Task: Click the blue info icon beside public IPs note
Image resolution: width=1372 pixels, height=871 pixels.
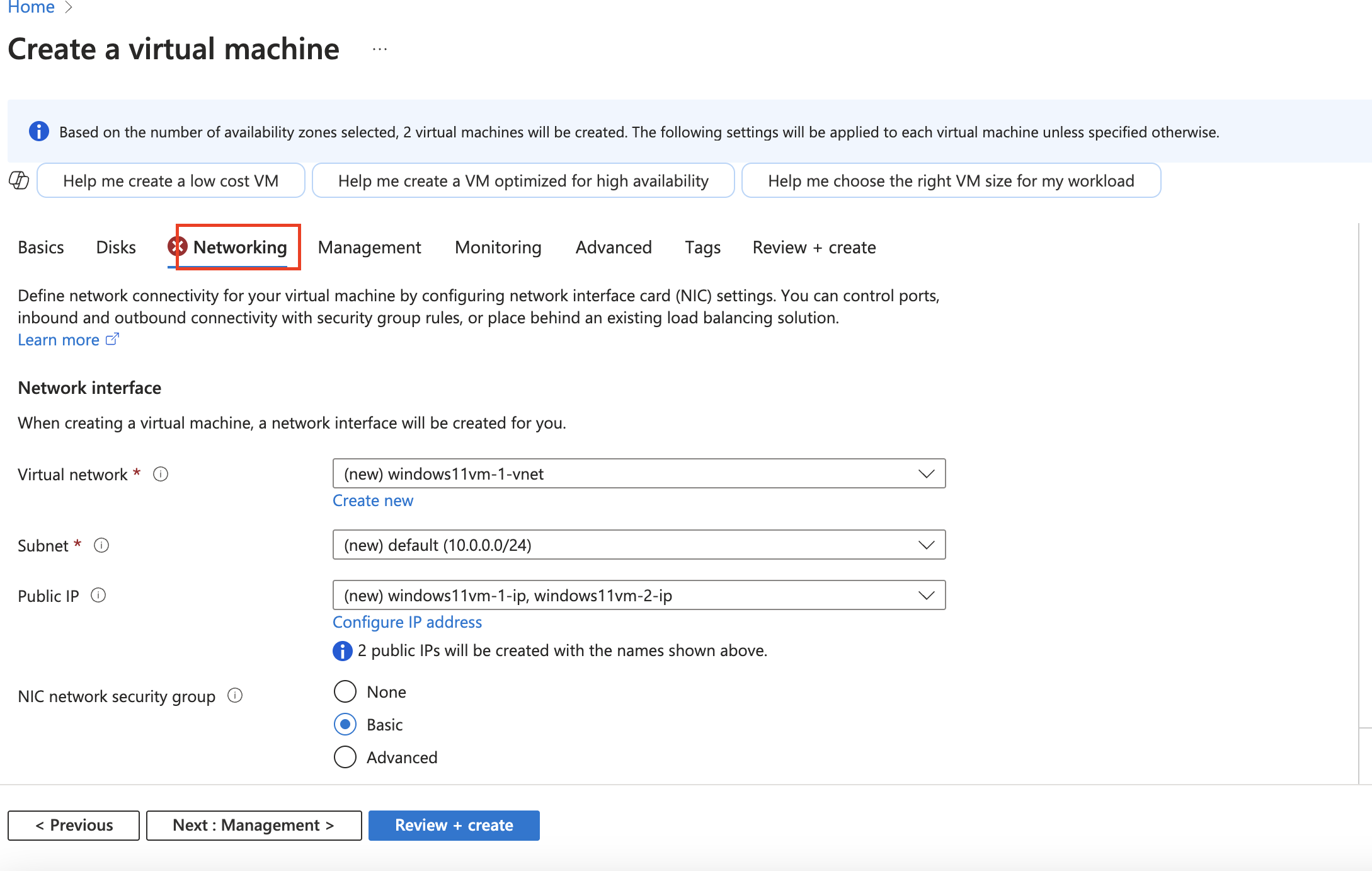Action: 343,650
